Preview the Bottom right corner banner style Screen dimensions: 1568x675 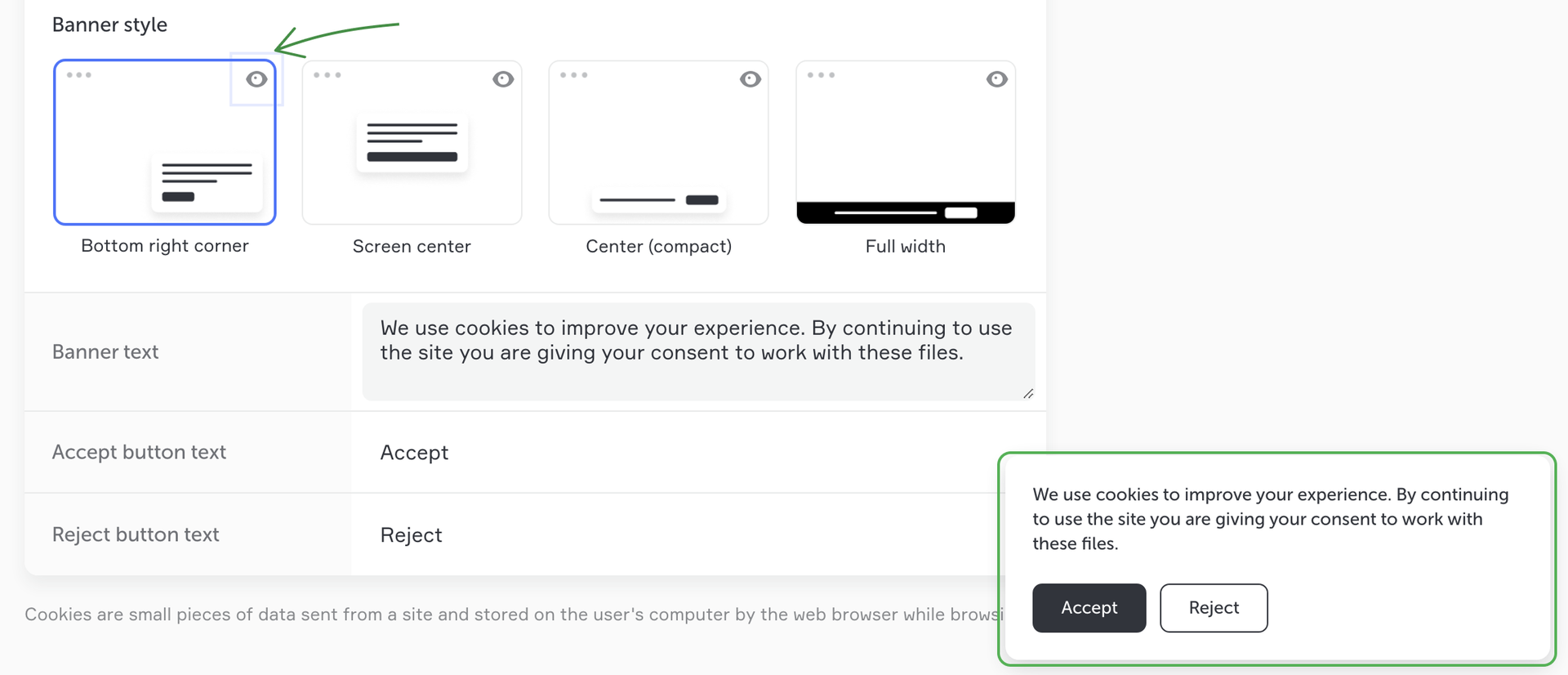tap(256, 79)
